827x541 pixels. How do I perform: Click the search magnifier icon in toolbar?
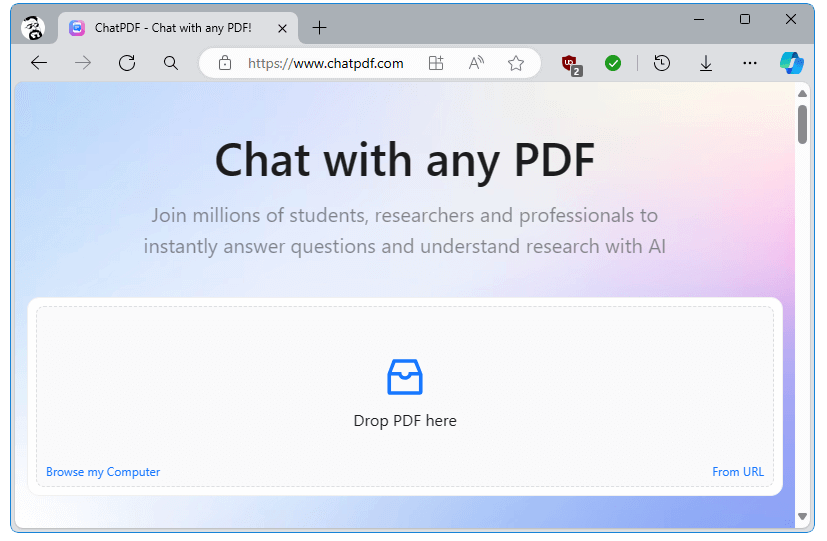pos(170,63)
